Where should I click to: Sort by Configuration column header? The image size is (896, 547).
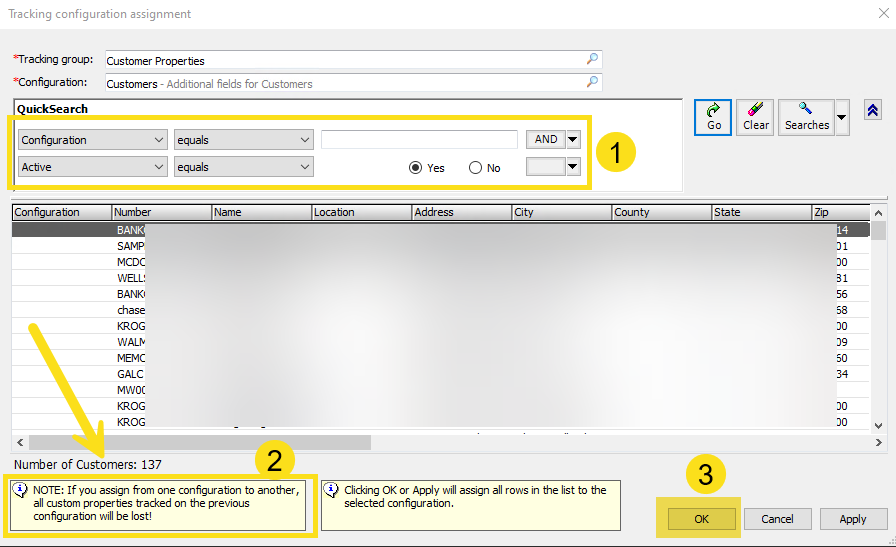(62, 212)
